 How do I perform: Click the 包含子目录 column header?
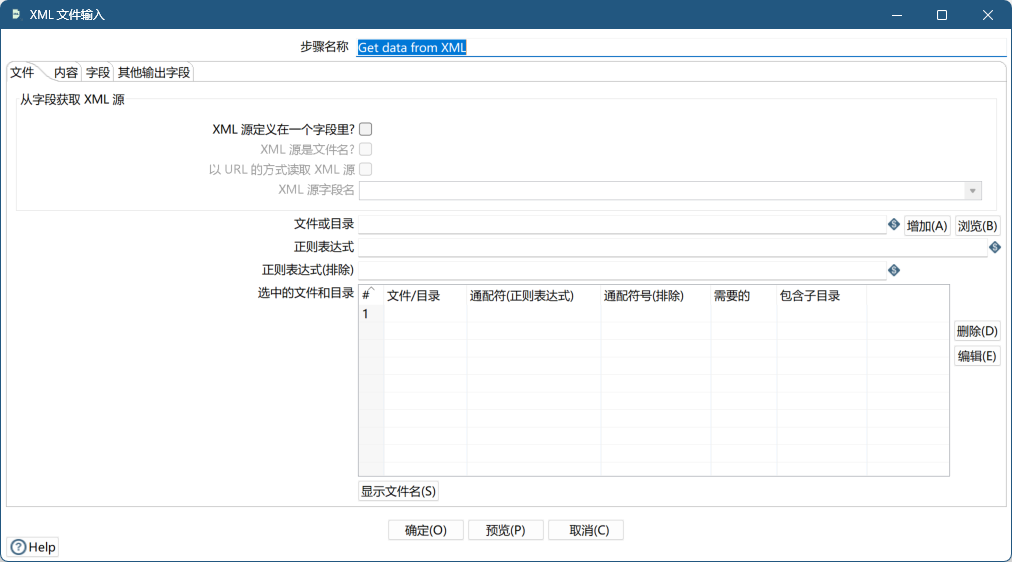(821, 296)
